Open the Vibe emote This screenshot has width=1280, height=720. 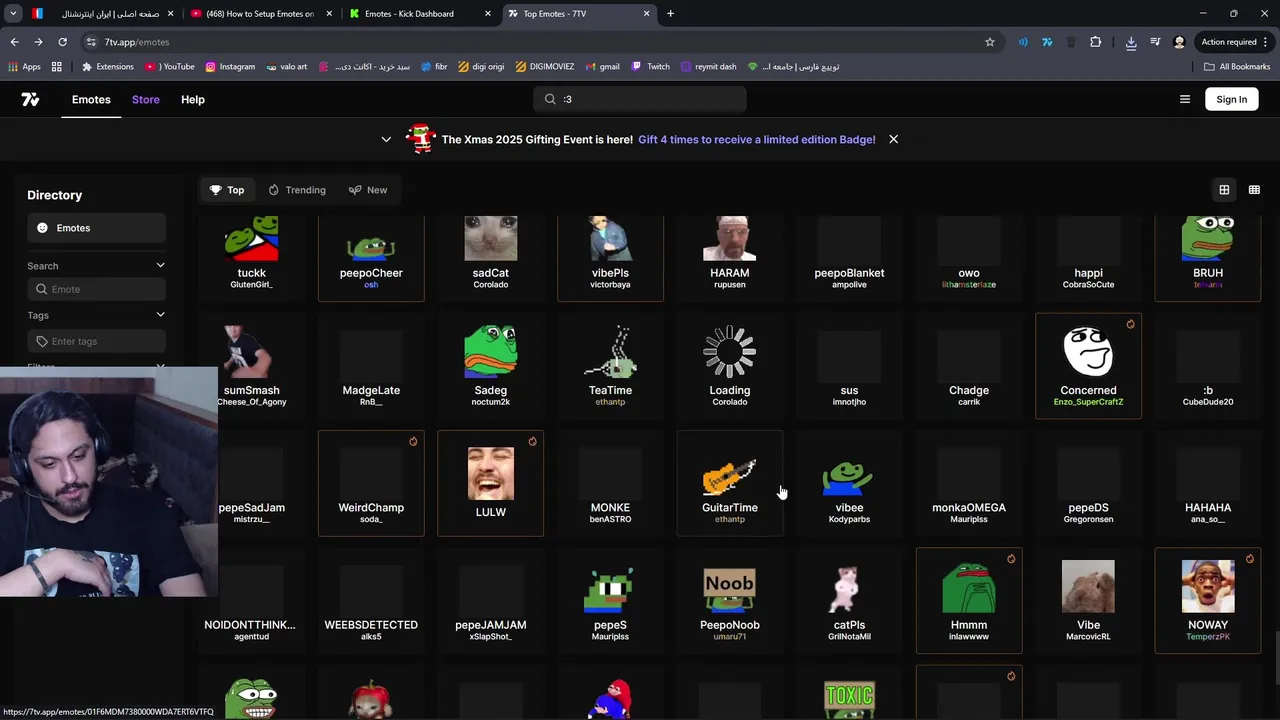pyautogui.click(x=1088, y=600)
